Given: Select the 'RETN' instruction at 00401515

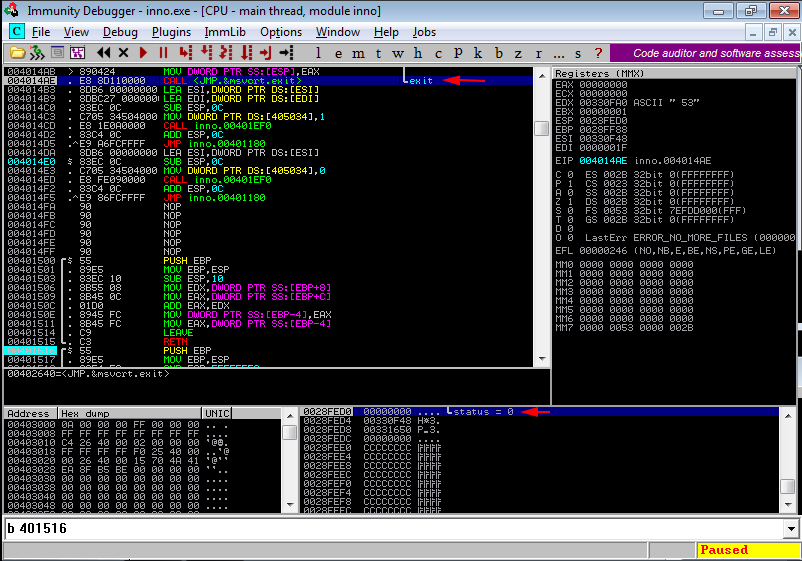Looking at the screenshot, I should tap(175, 342).
